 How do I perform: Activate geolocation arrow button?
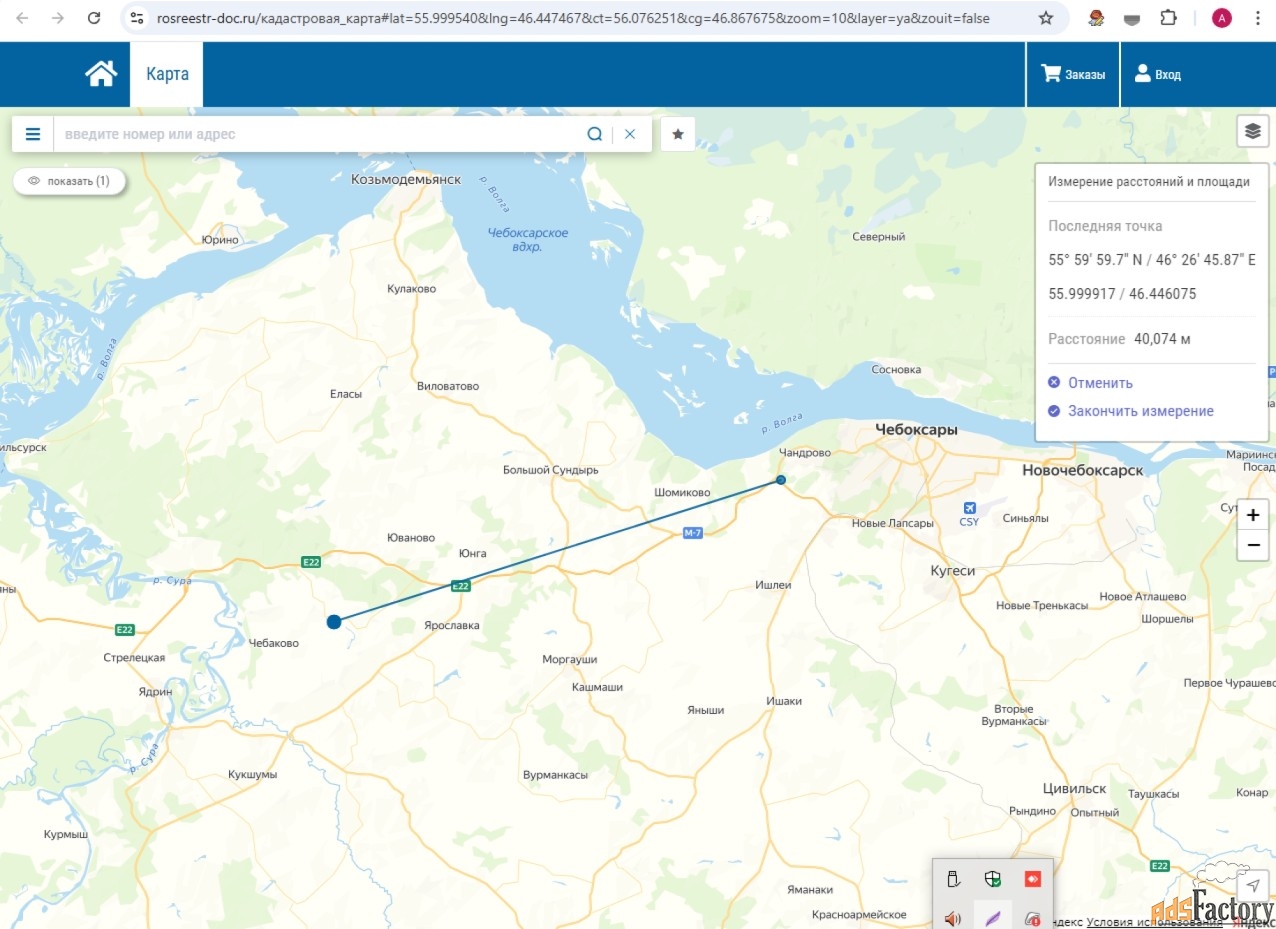[1253, 886]
